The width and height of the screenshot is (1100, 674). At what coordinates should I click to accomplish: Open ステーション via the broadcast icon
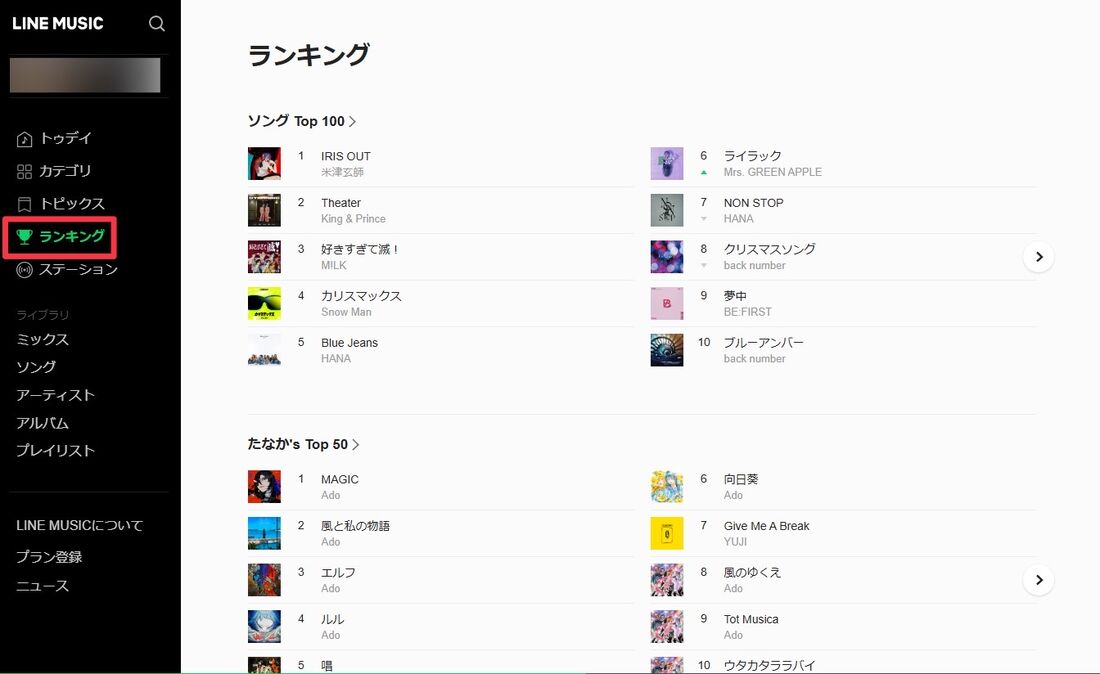pyautogui.click(x=22, y=269)
